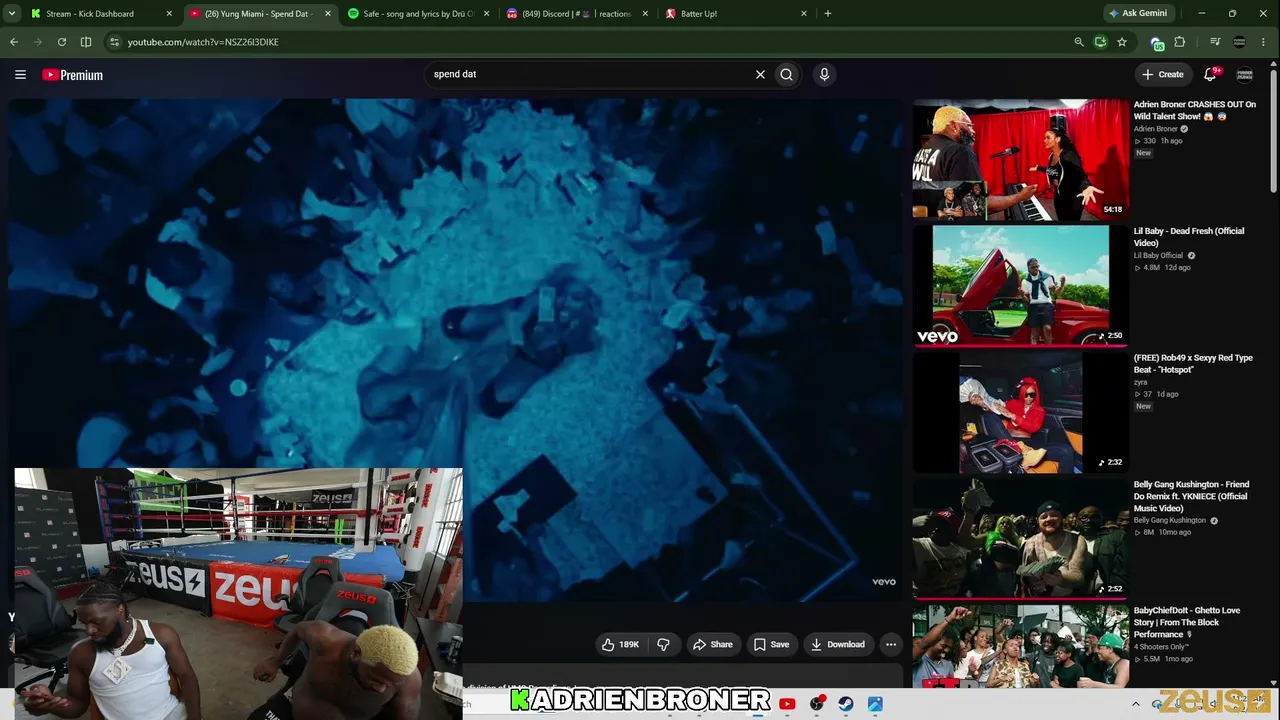Visit the Adrien Broner channel link
Viewport: 1280px width, 720px height.
click(x=1156, y=129)
